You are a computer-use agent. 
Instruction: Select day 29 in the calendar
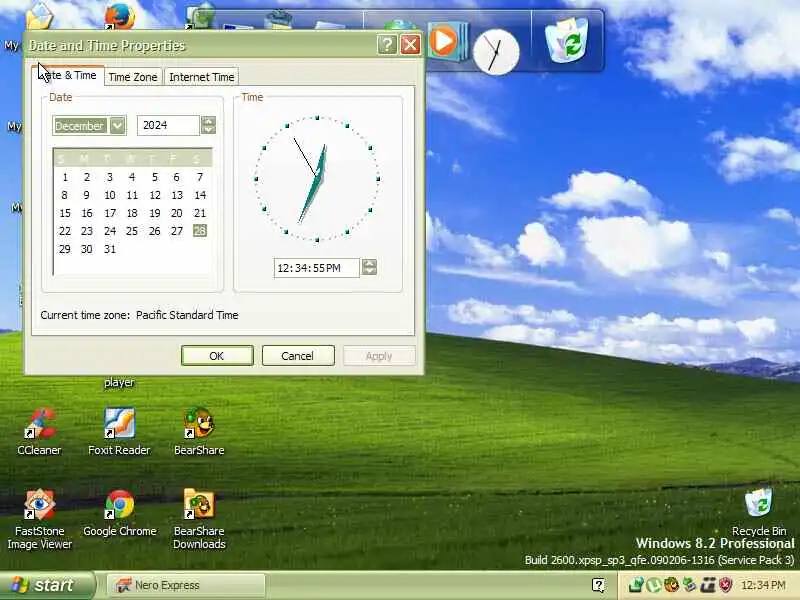click(x=65, y=249)
